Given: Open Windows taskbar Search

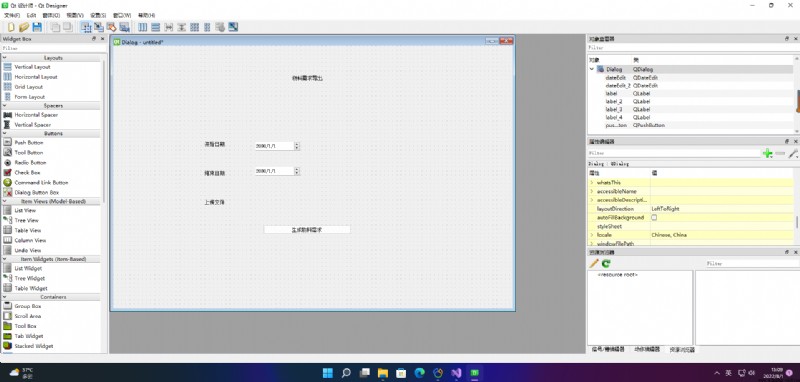Looking at the screenshot, I should pyautogui.click(x=346, y=373).
